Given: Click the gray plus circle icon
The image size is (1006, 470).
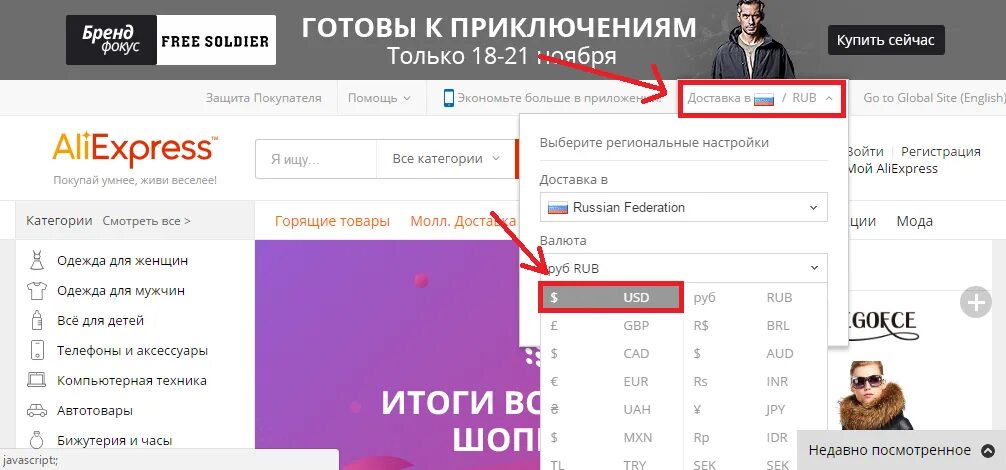Looking at the screenshot, I should [x=975, y=302].
